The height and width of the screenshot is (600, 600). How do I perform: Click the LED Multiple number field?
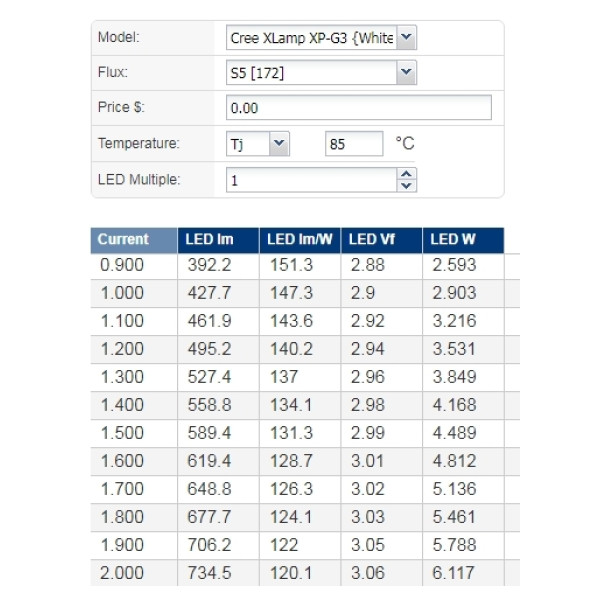(312, 180)
